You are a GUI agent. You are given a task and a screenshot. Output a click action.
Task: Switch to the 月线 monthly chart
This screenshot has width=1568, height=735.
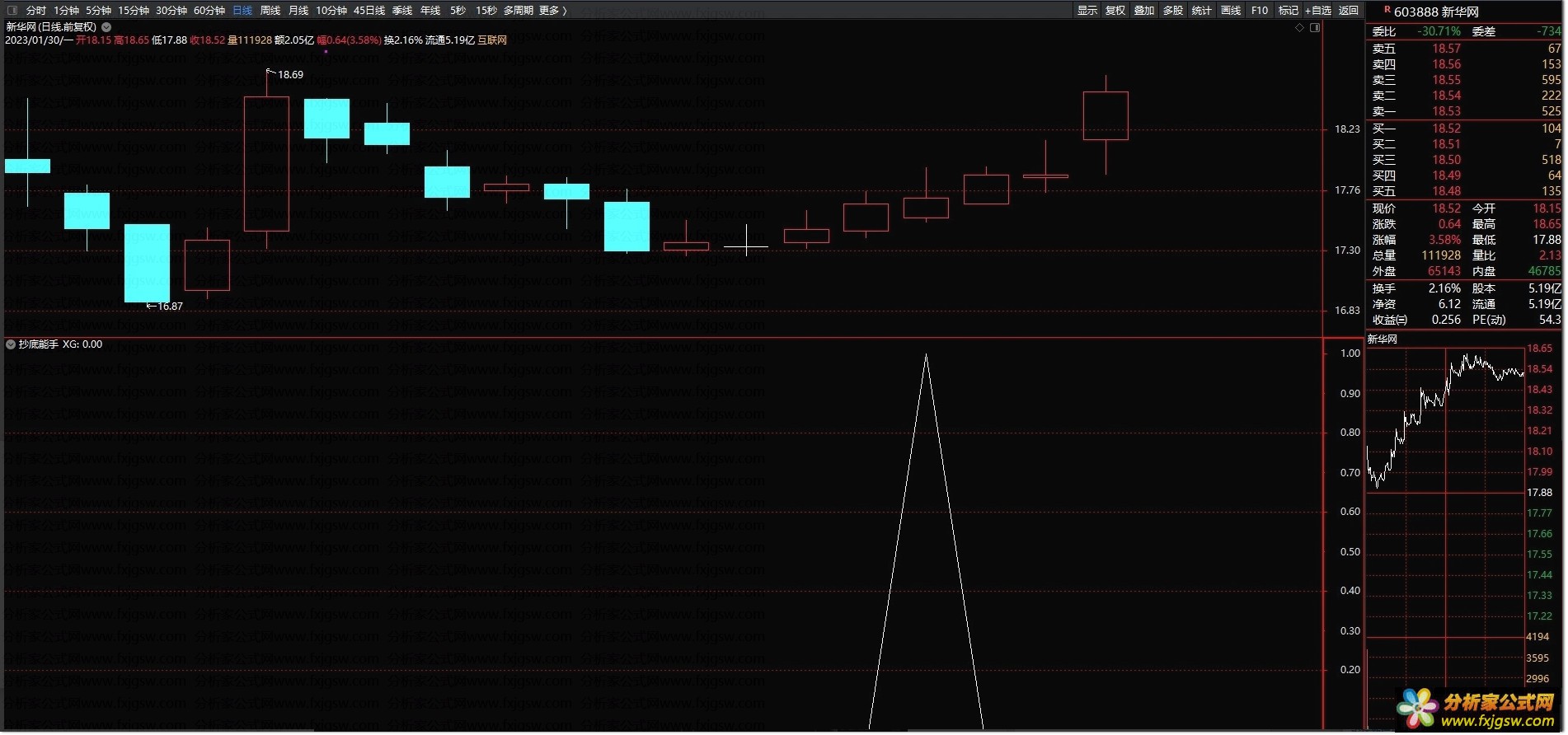(298, 11)
